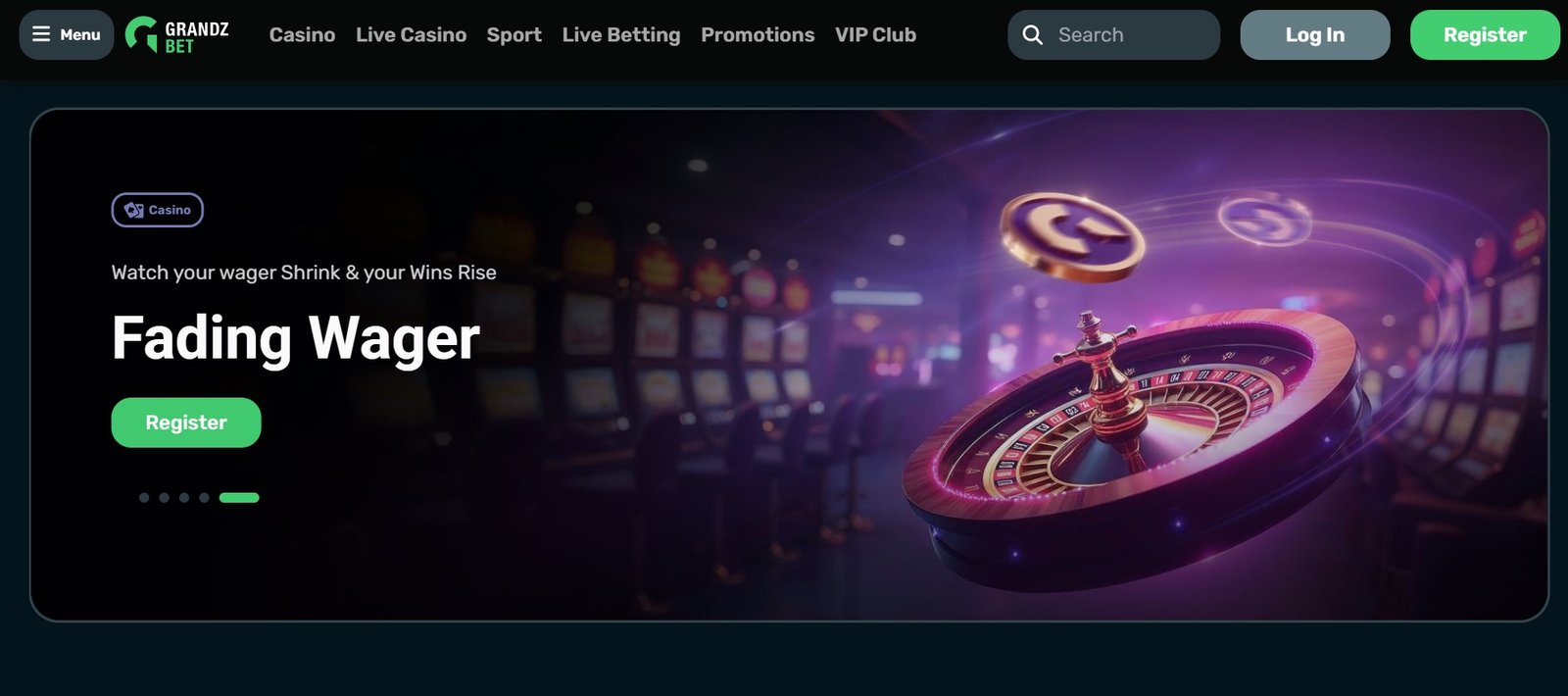
Task: Open the Casino navigation item
Action: pos(302,35)
